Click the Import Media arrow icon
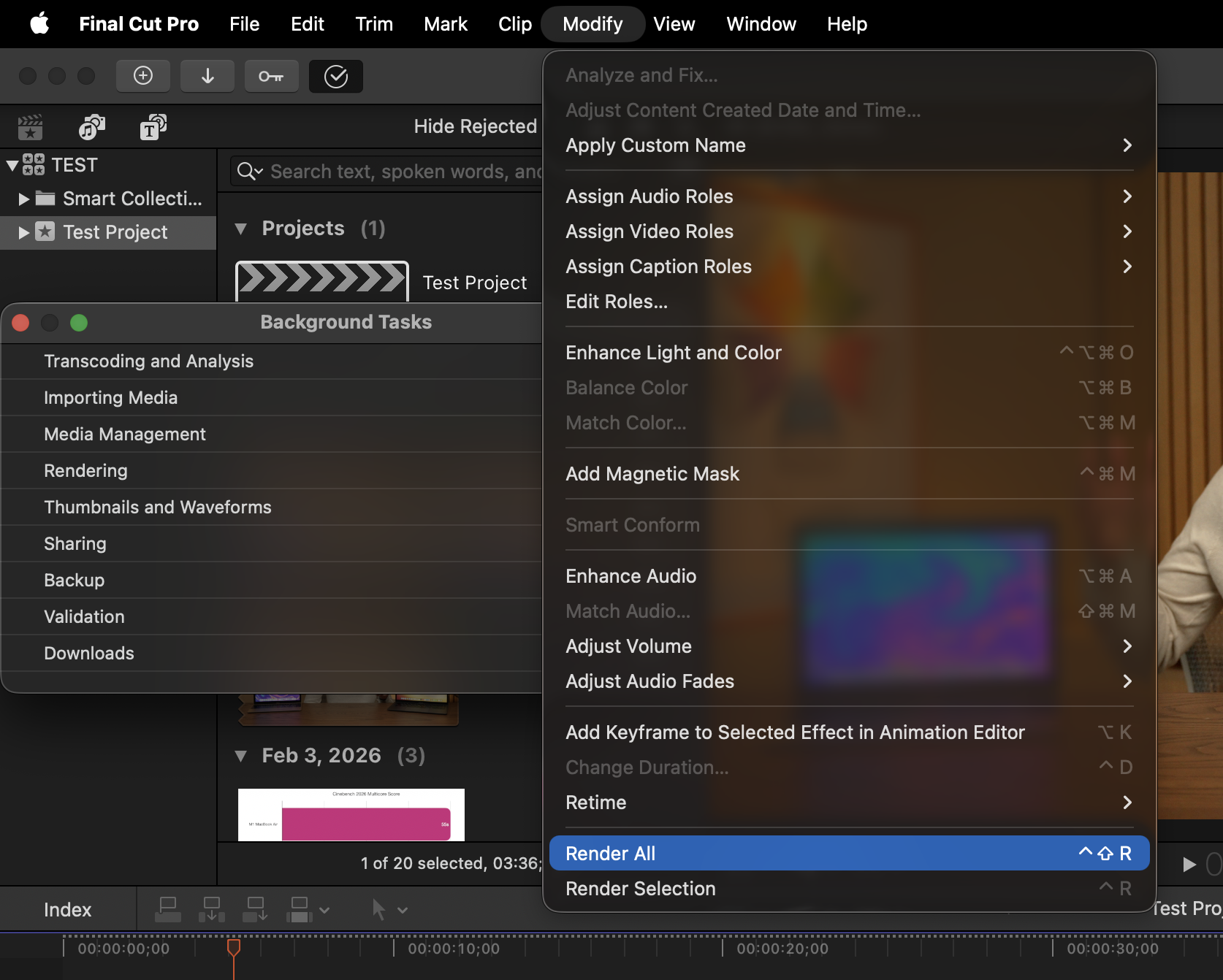The height and width of the screenshot is (980, 1223). coord(207,76)
